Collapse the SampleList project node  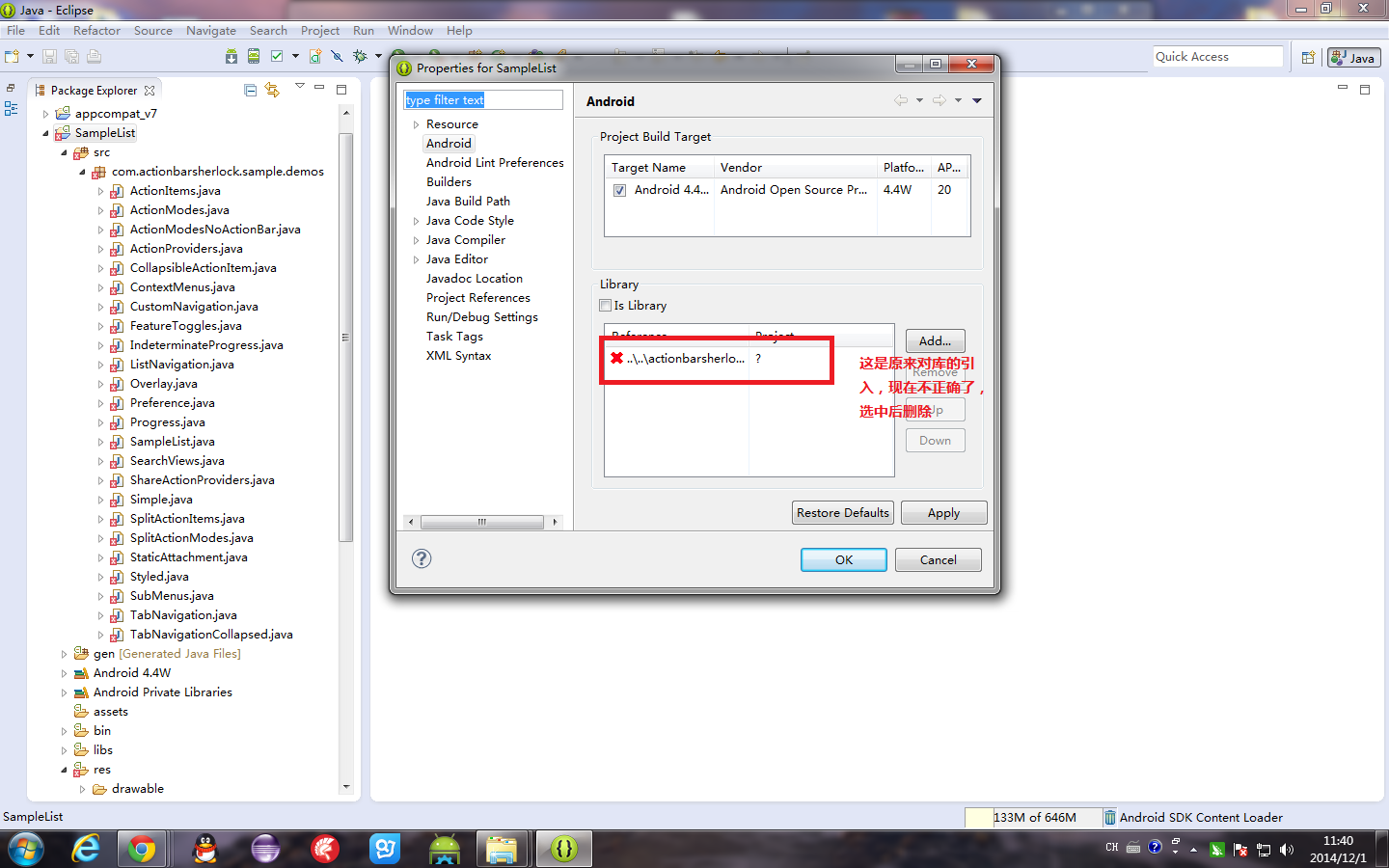pyautogui.click(x=45, y=133)
